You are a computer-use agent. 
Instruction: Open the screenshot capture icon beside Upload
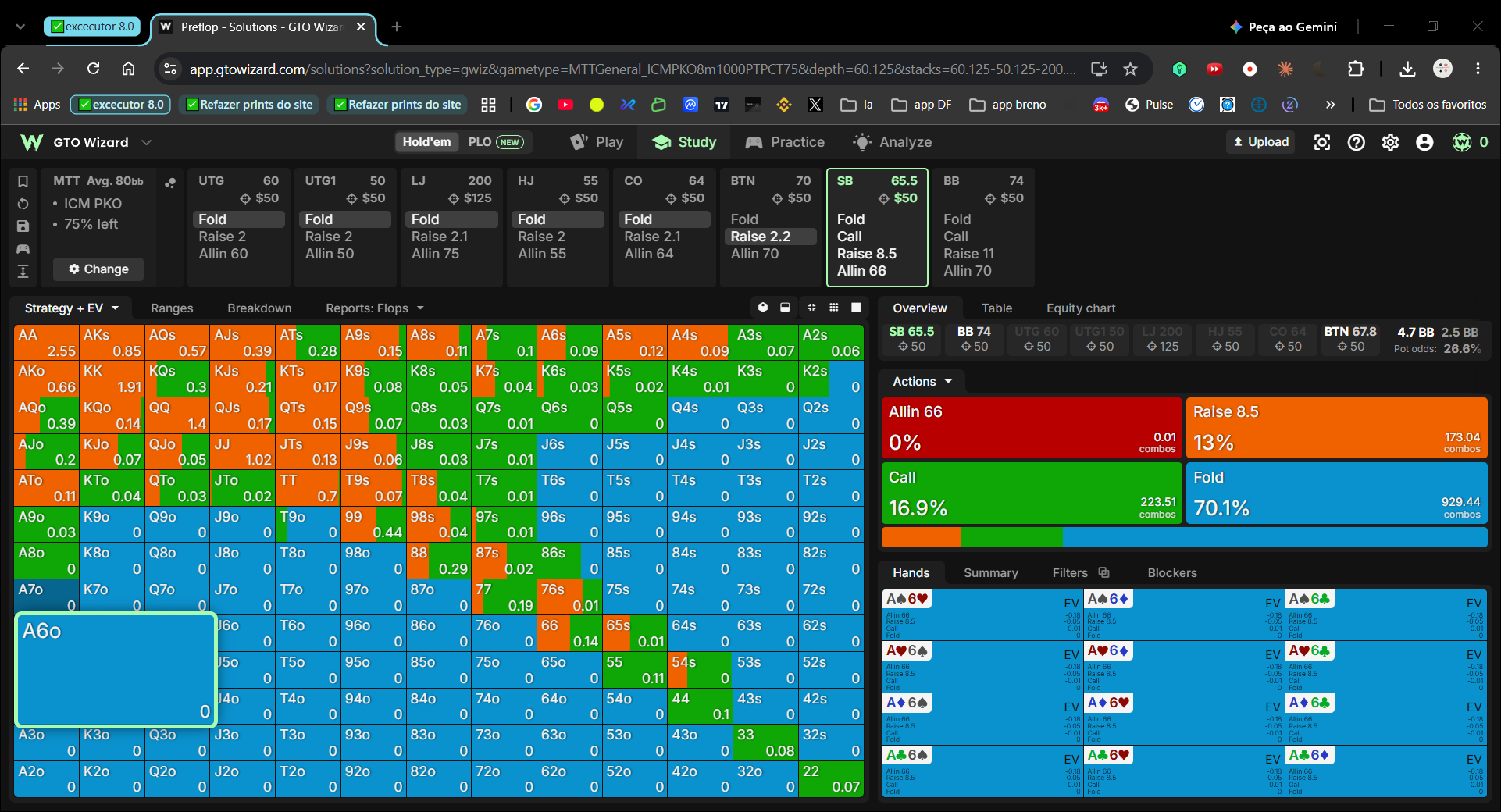1322,142
